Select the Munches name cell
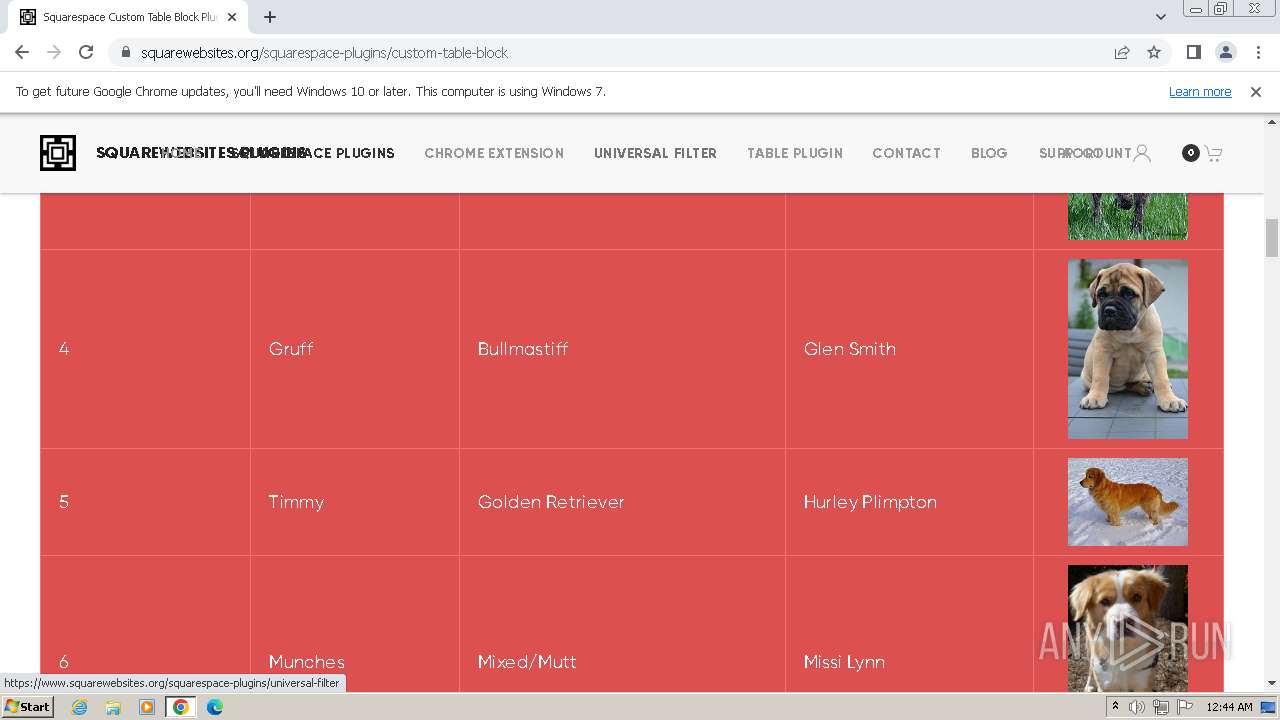This screenshot has height=720, width=1280. click(355, 624)
